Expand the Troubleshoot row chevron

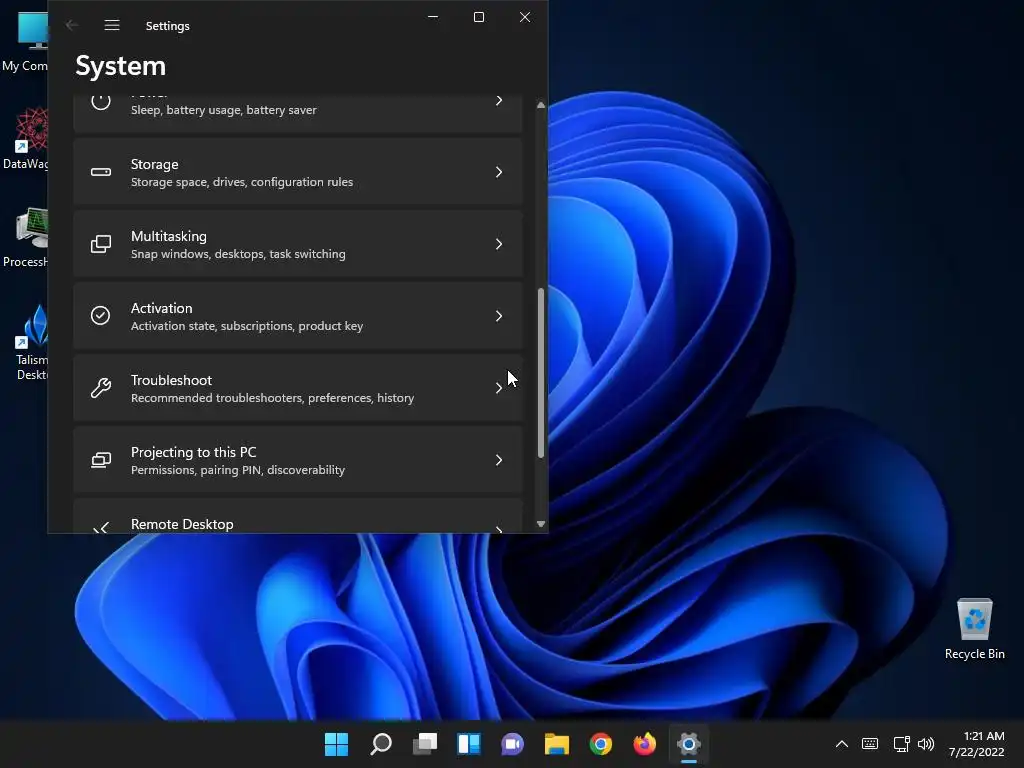coord(499,388)
